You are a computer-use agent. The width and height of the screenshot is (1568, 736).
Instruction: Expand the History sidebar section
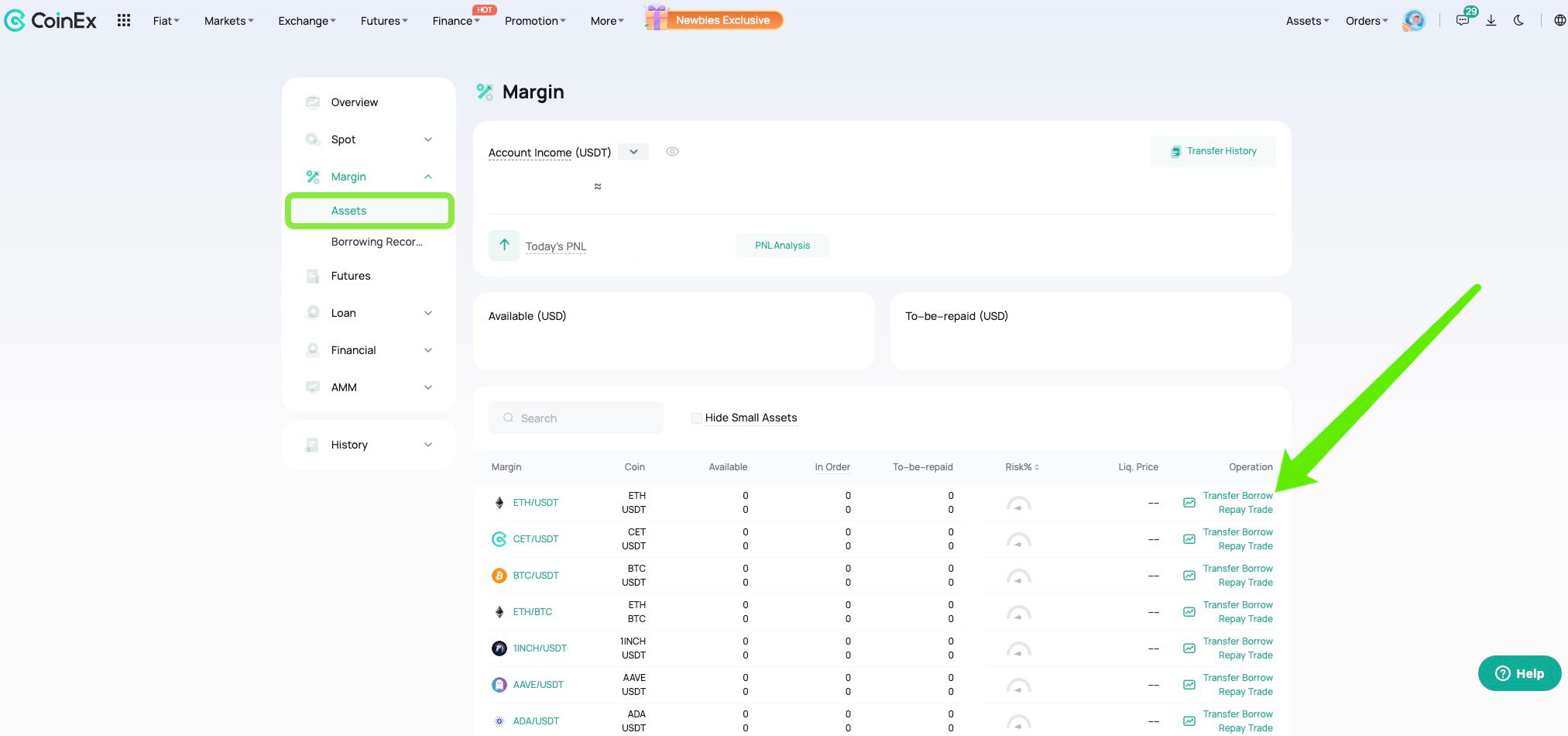428,445
